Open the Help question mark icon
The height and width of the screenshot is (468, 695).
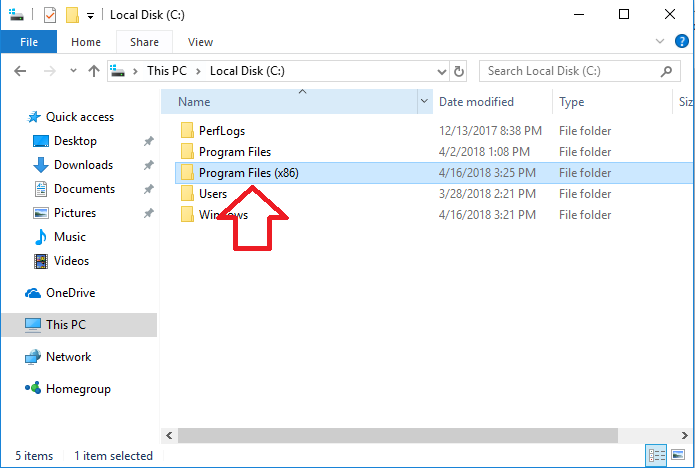(x=682, y=41)
